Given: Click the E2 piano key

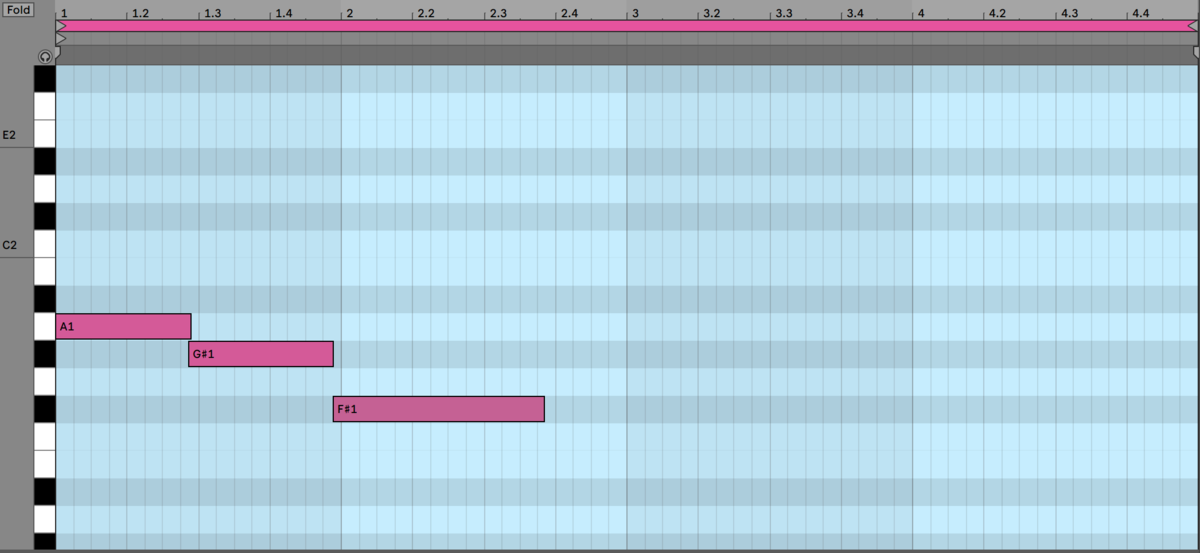Looking at the screenshot, I should 45,134.
